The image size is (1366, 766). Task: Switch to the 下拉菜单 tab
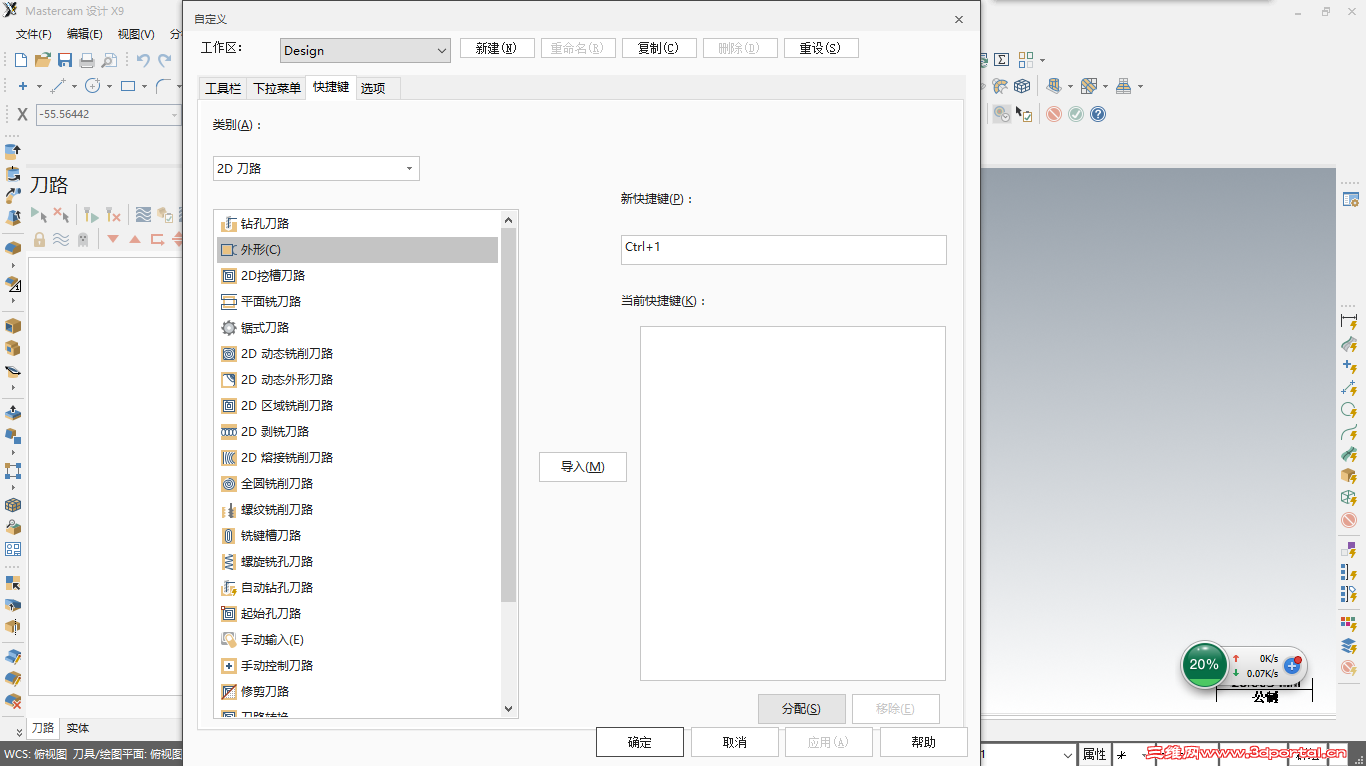(277, 88)
